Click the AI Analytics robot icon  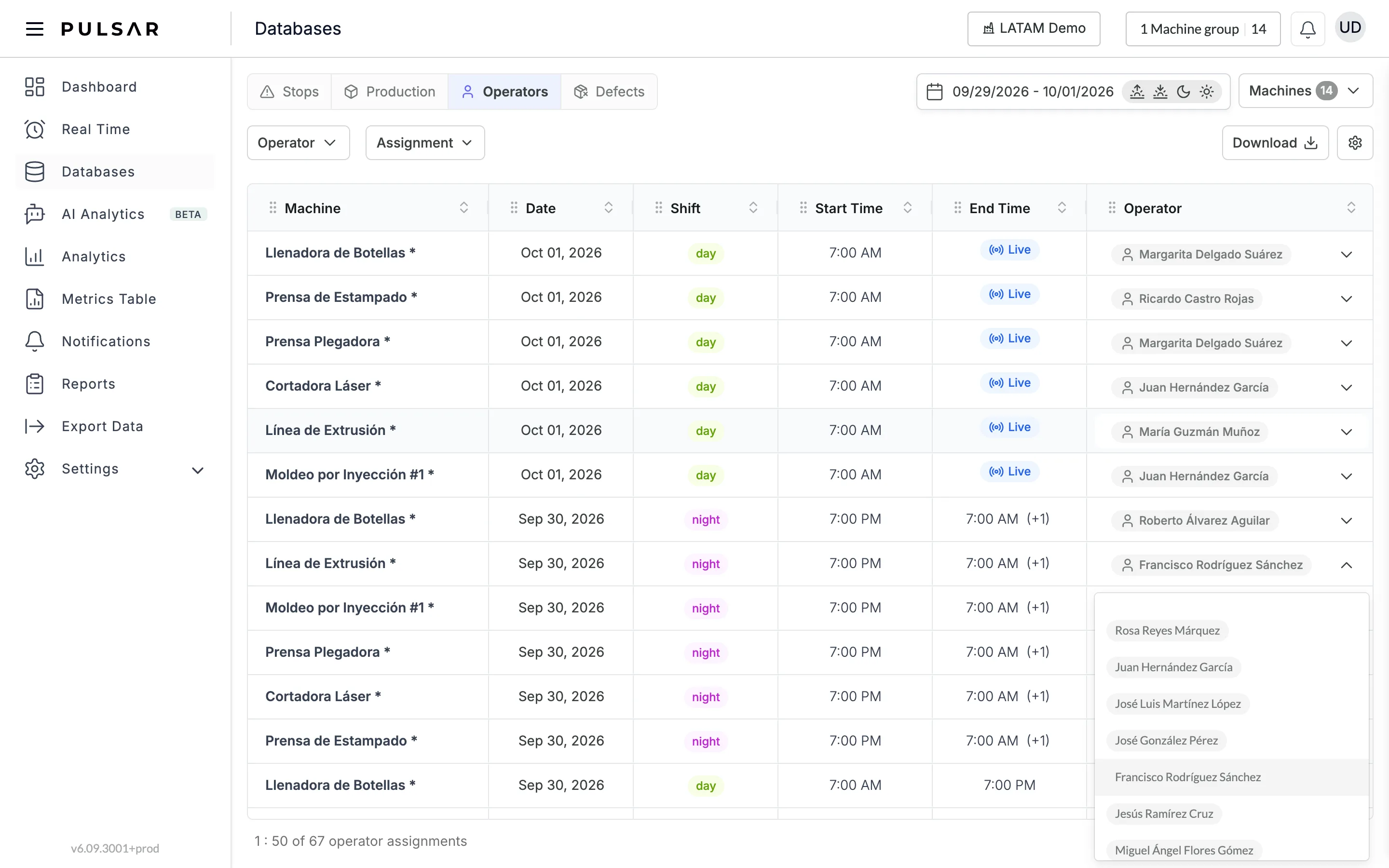pos(34,214)
